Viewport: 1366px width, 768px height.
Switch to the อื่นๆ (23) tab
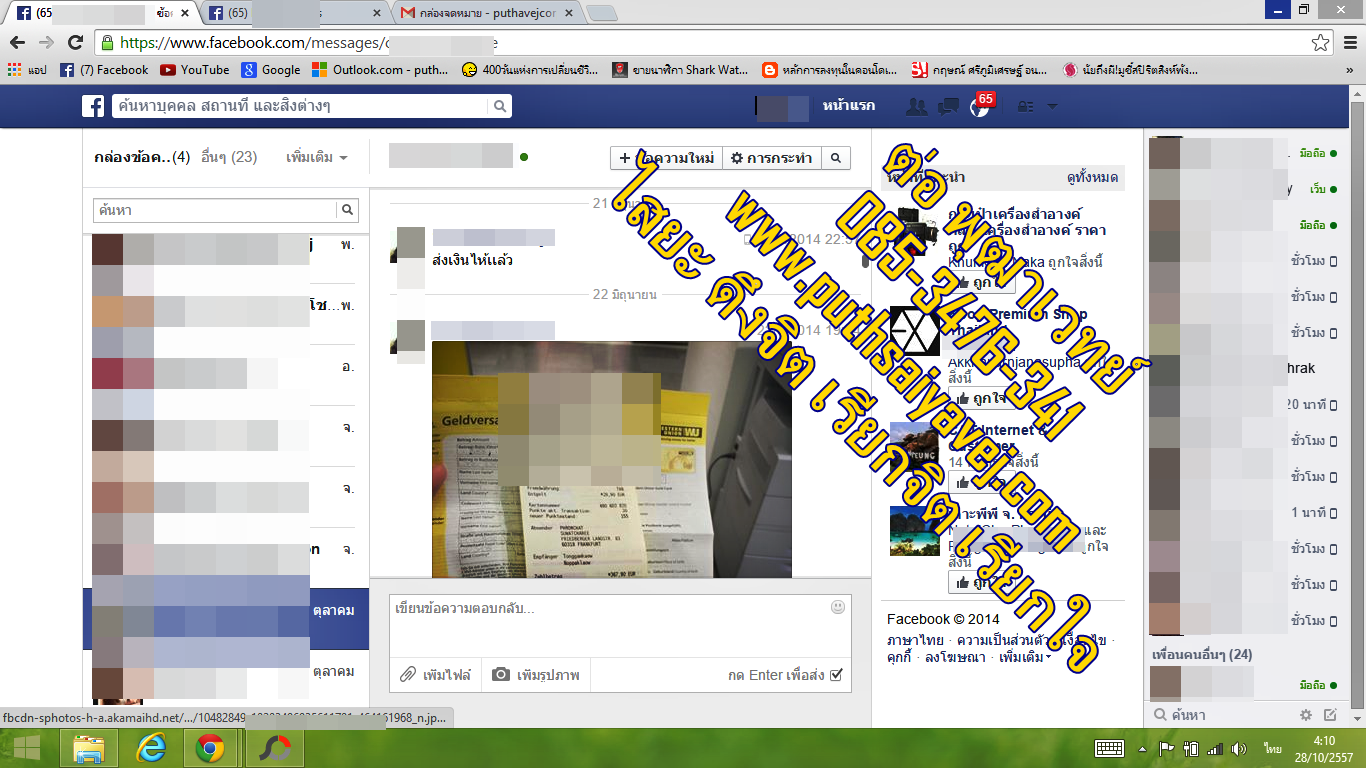[x=228, y=157]
